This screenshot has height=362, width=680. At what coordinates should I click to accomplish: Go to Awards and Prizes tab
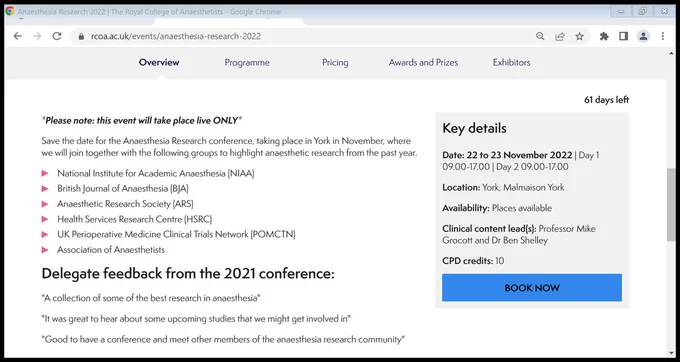tap(423, 62)
